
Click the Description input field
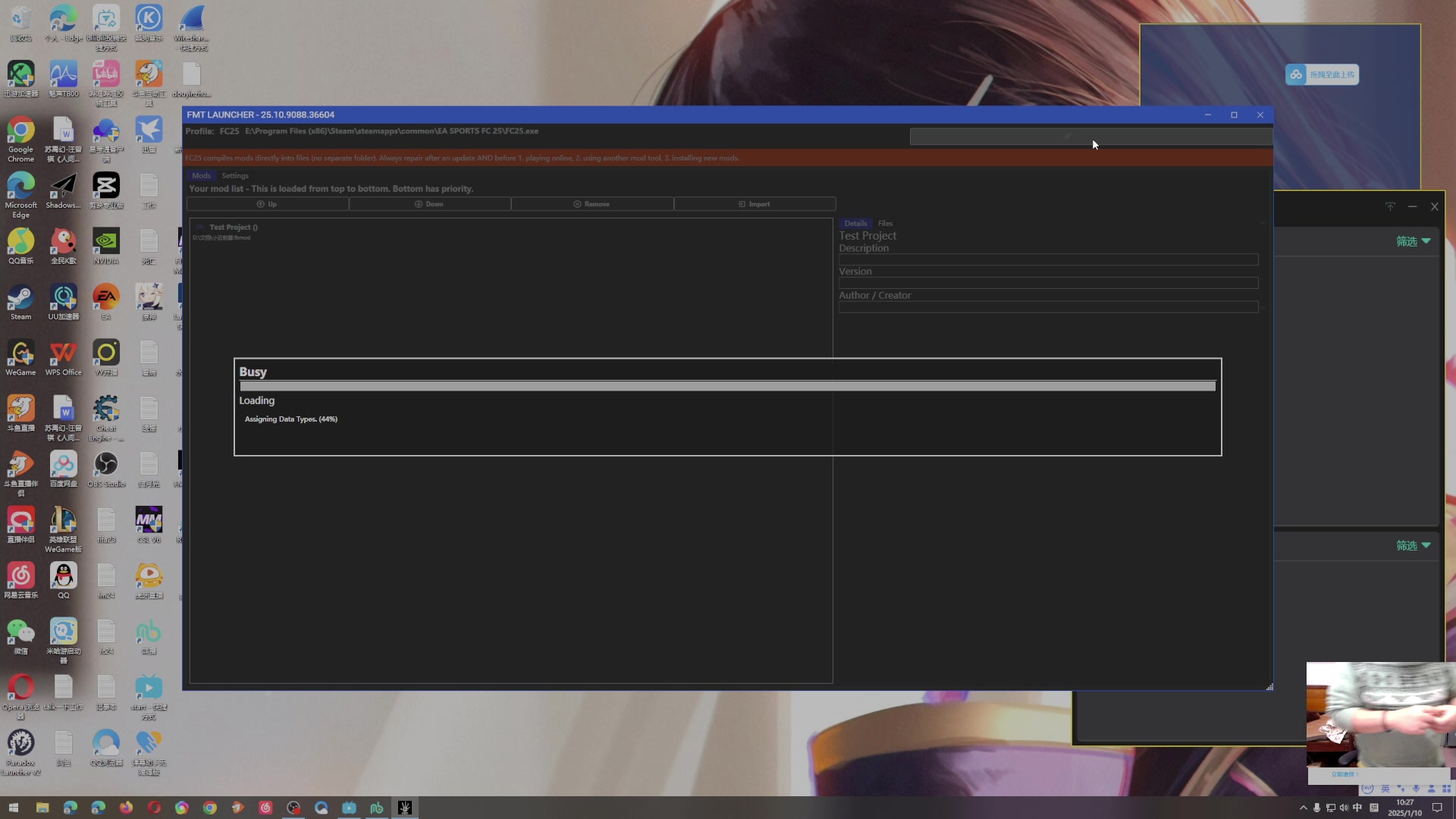point(1048,259)
